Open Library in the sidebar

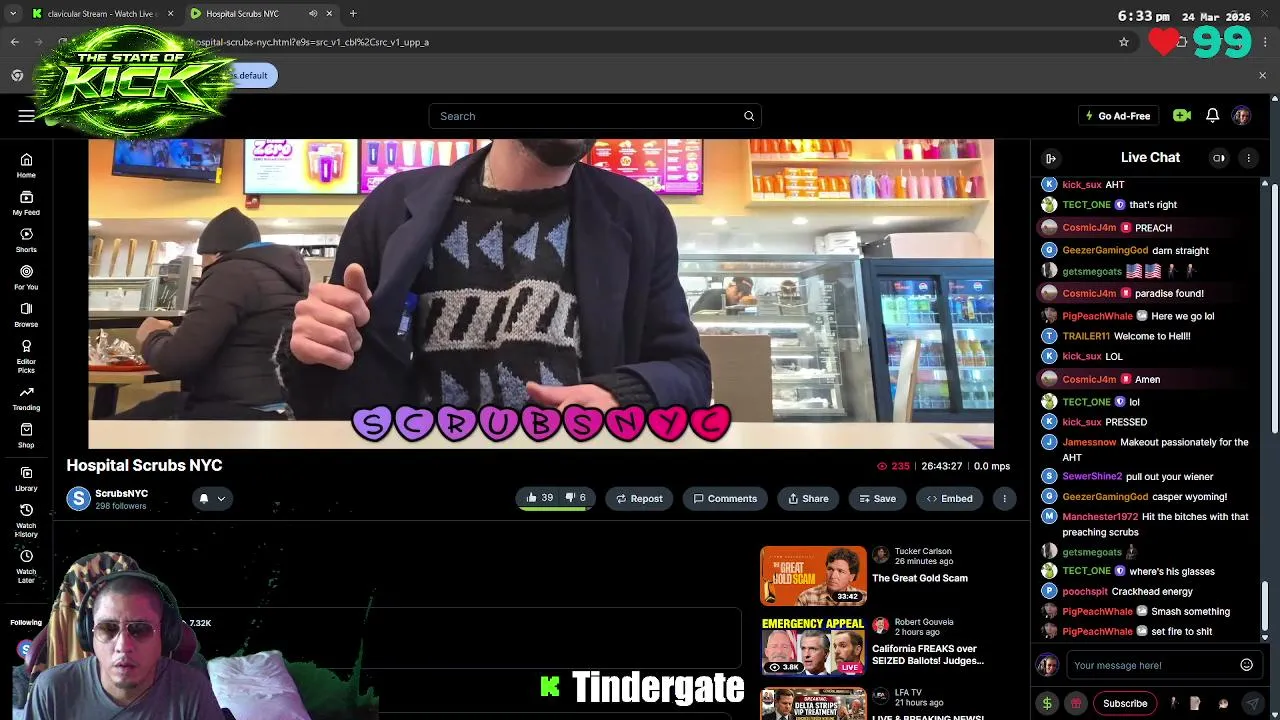(x=26, y=479)
